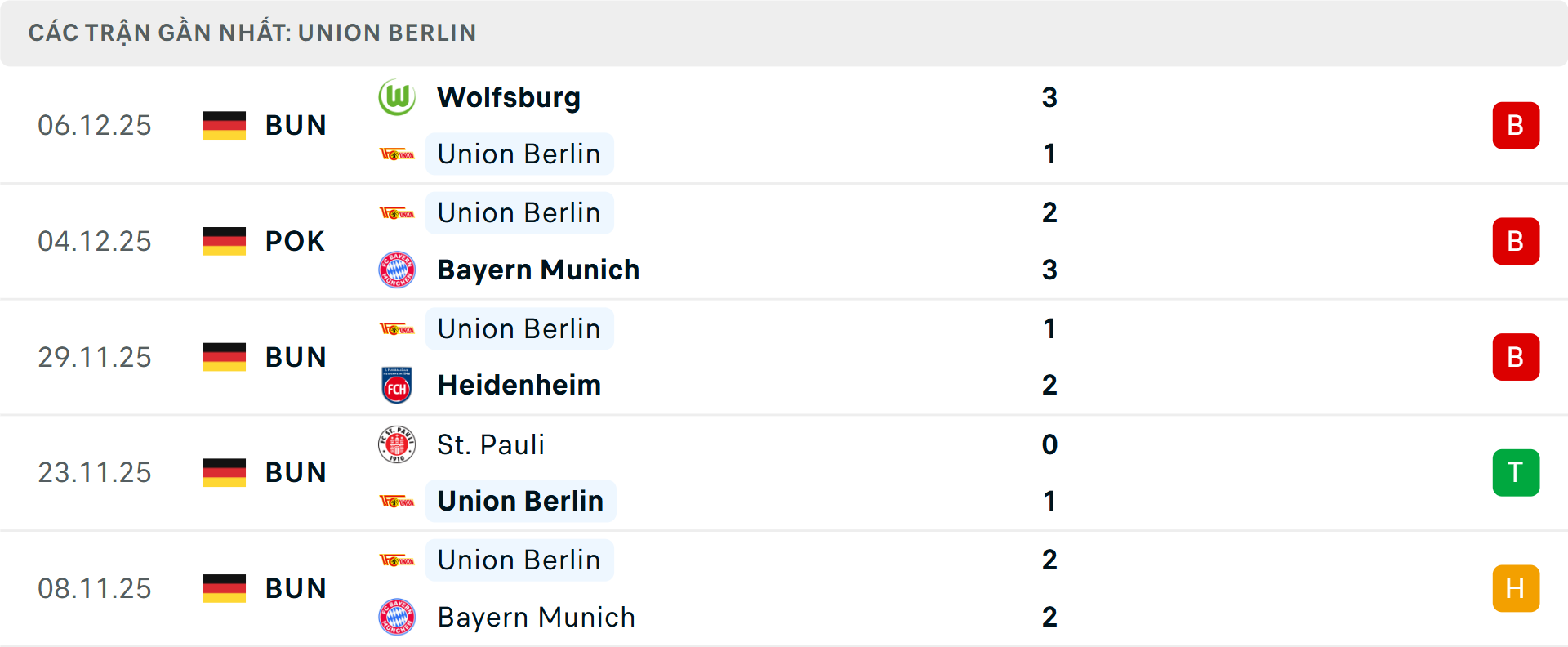Click the green T badge for St. Pauli match
This screenshot has width=1568, height=647.
pos(1516,472)
